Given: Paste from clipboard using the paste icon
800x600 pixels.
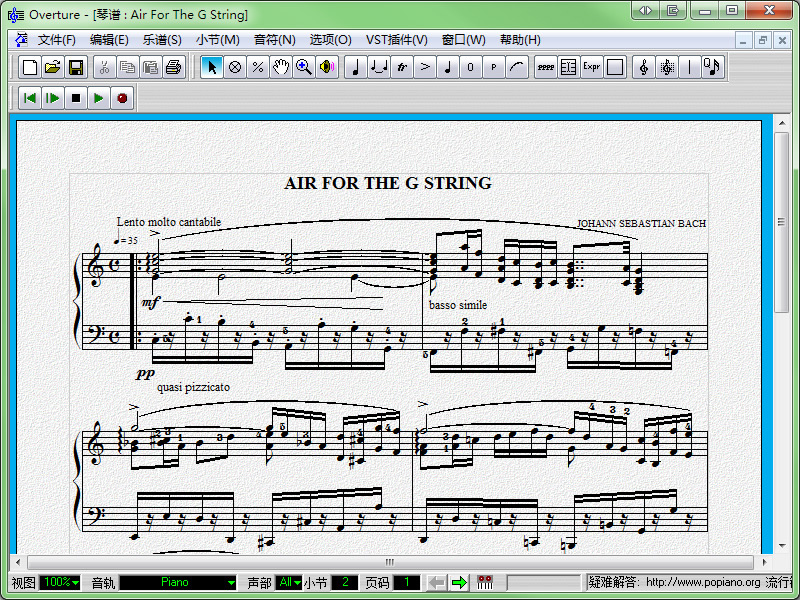Looking at the screenshot, I should click(151, 67).
